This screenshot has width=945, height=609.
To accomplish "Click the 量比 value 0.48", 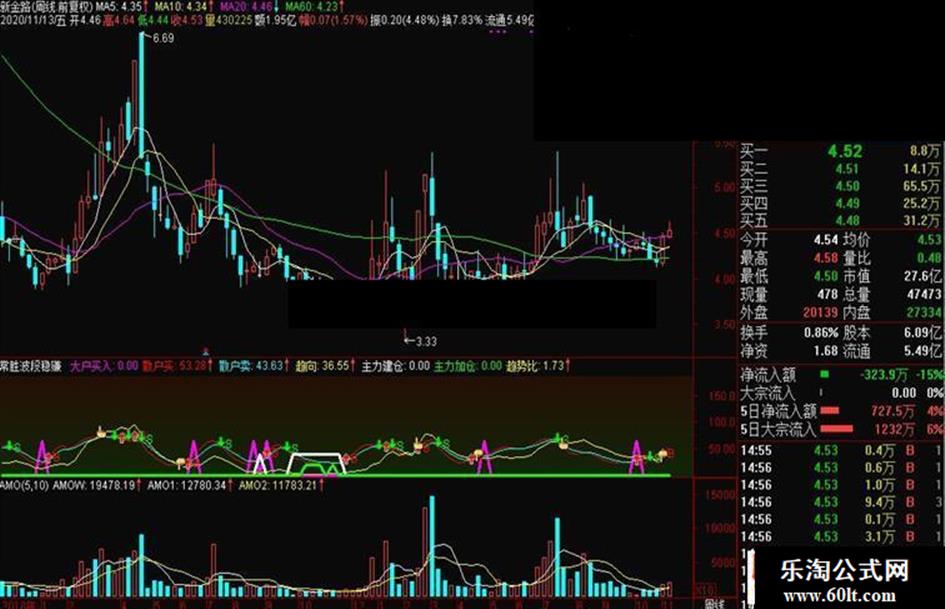I will pyautogui.click(x=929, y=258).
